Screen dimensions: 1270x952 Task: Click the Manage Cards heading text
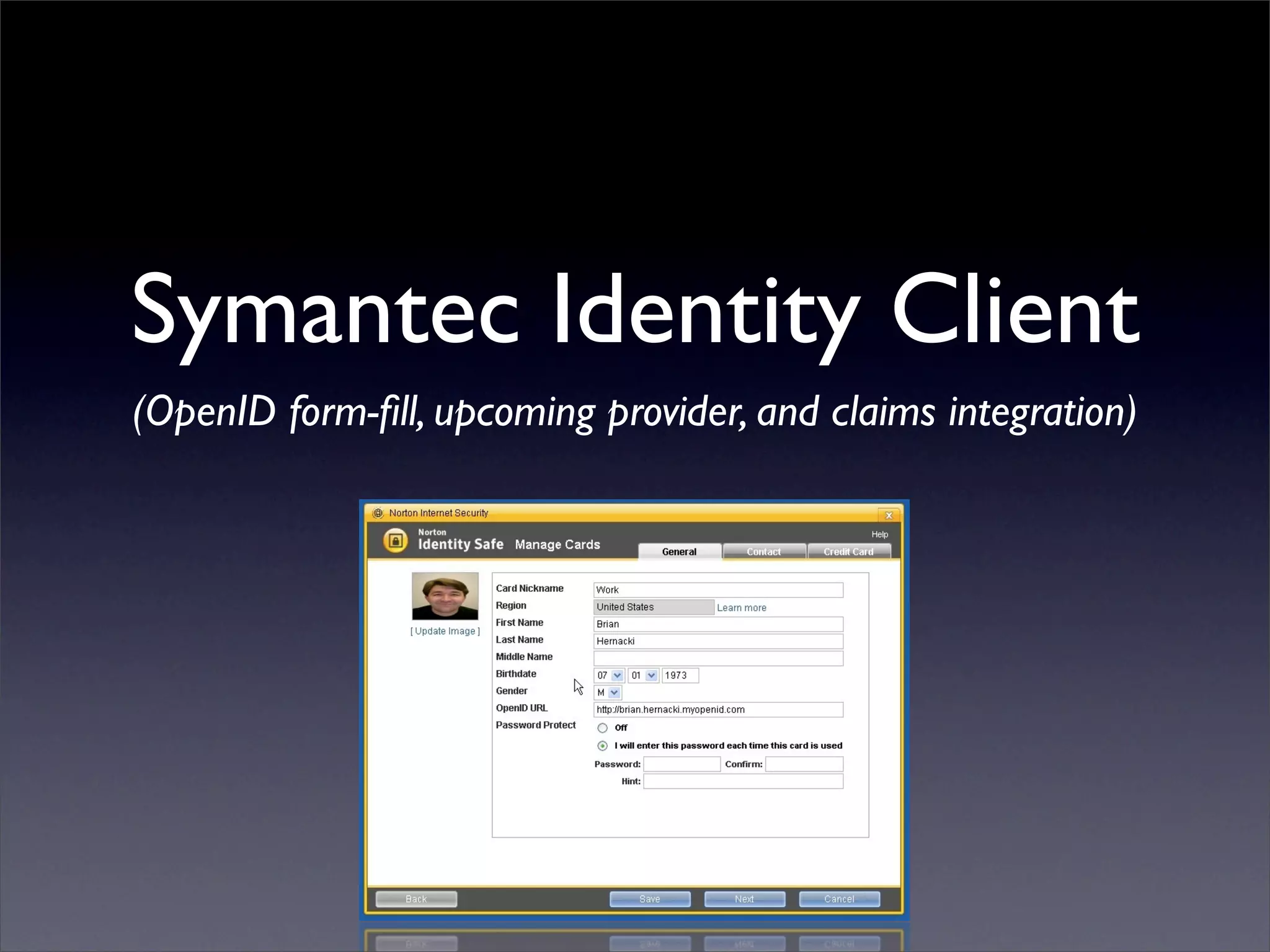pos(557,545)
